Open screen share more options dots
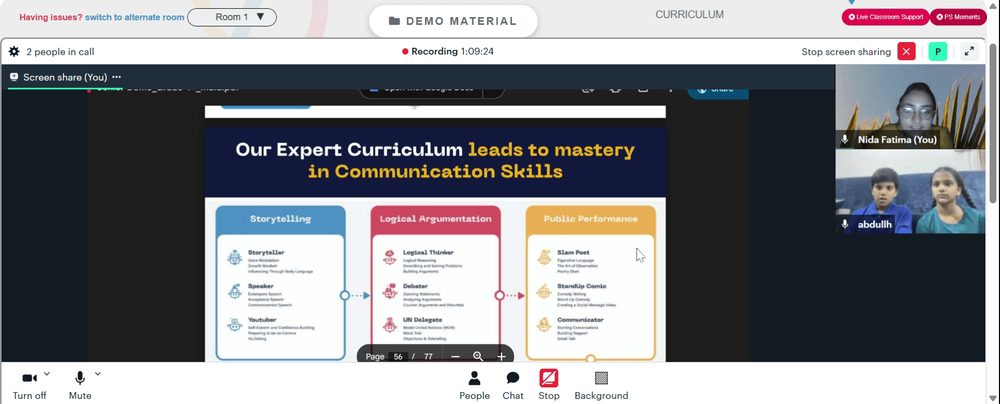This screenshot has width=1000, height=404. [117, 77]
